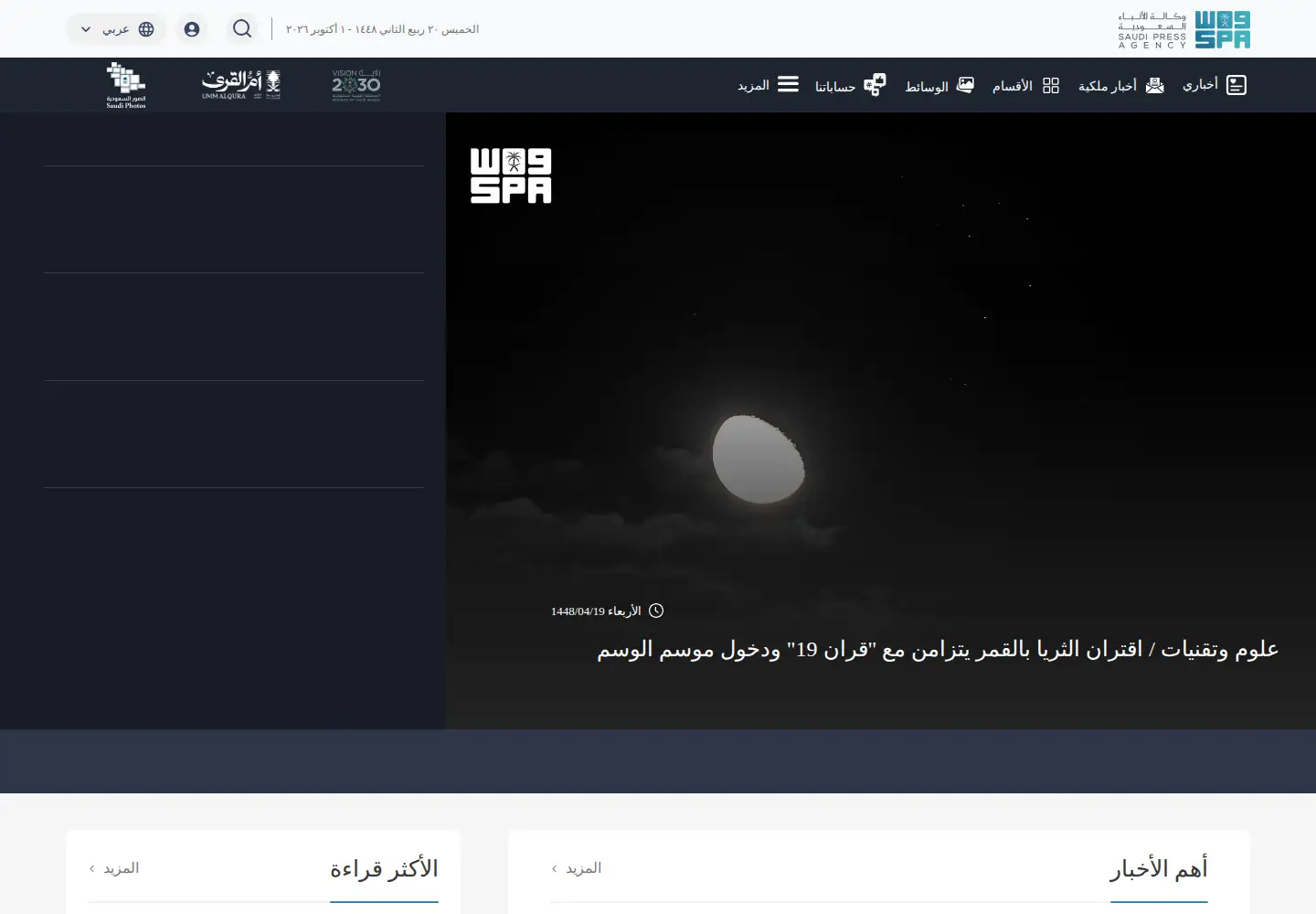Expand the عربي language dropdown arrow
Screen dimensions: 1316x914
(86, 29)
